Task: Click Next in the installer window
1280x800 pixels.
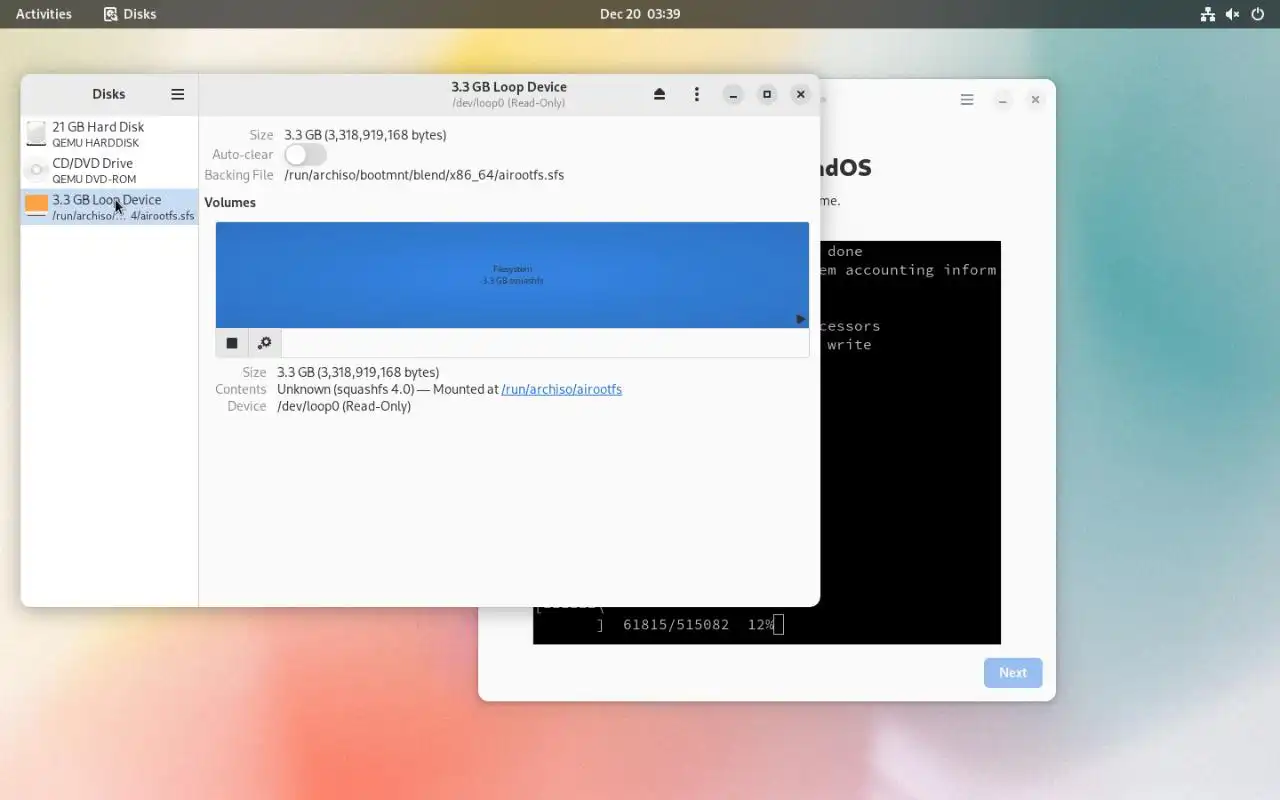Action: coord(1013,673)
